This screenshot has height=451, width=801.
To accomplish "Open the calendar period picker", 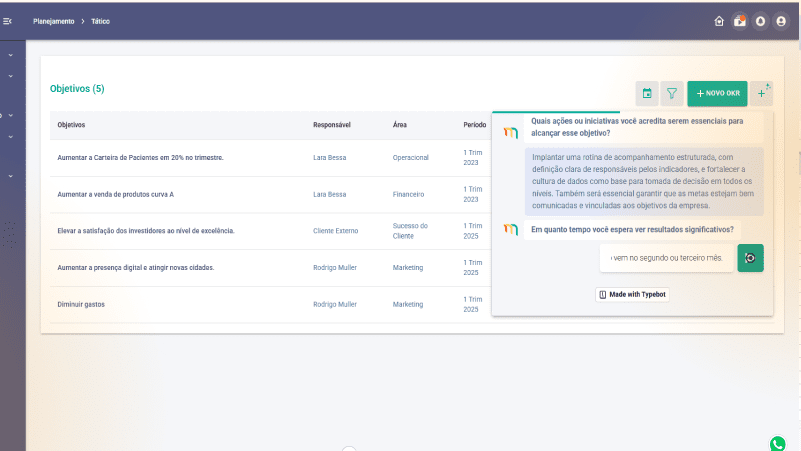I will click(647, 93).
